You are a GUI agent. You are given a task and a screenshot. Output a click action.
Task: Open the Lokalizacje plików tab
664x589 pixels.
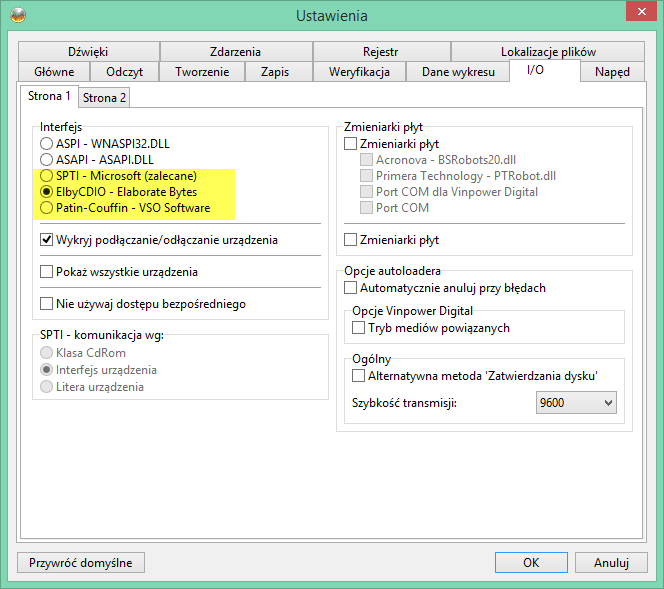[548, 52]
